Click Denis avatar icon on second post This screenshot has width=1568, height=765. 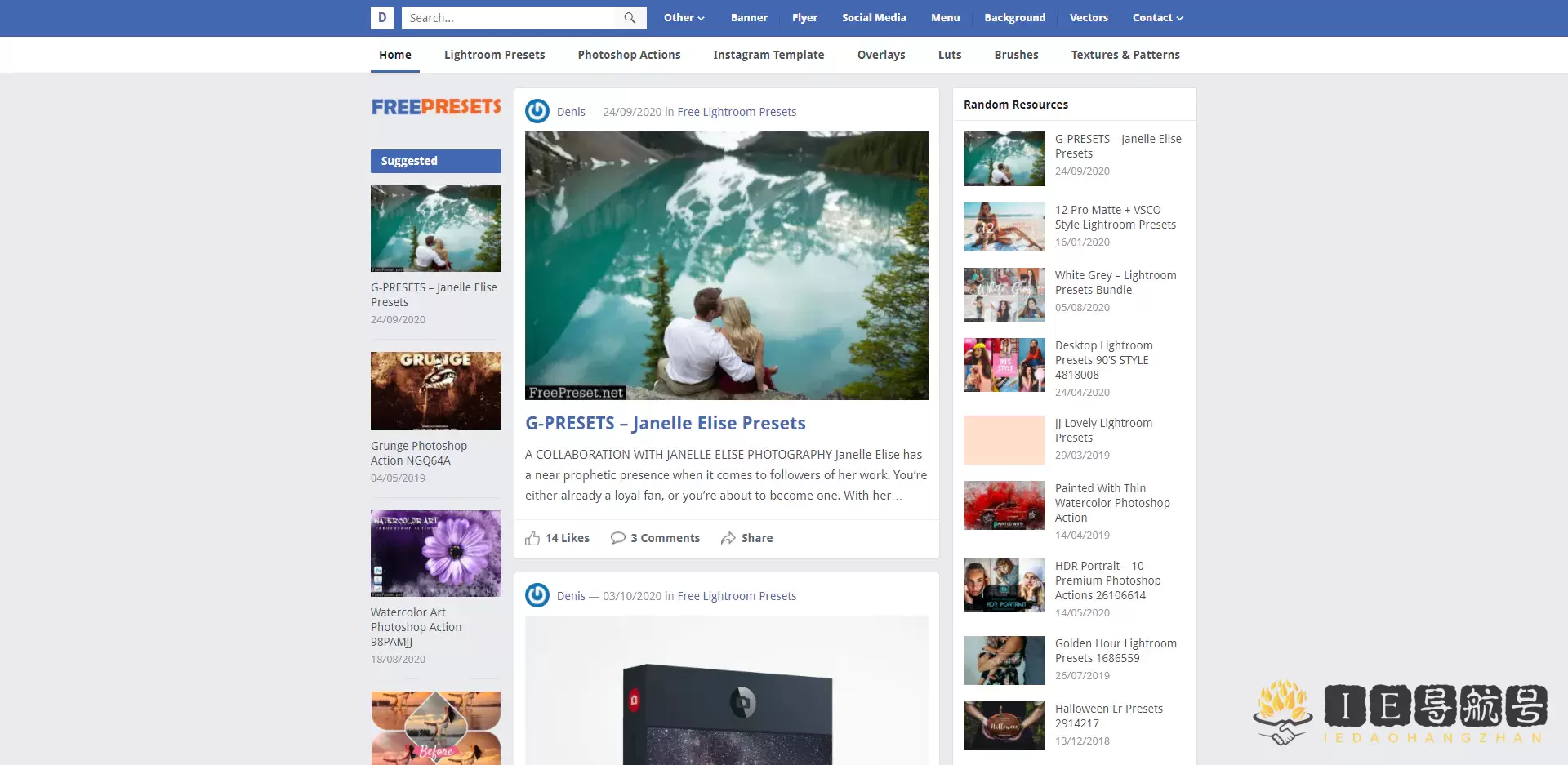[537, 595]
